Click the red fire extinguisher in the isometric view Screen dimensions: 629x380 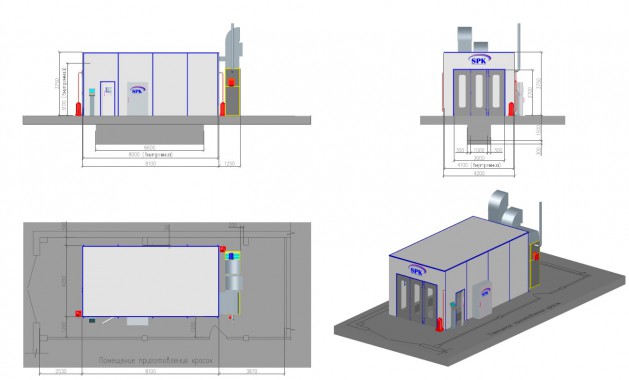[x=440, y=324]
